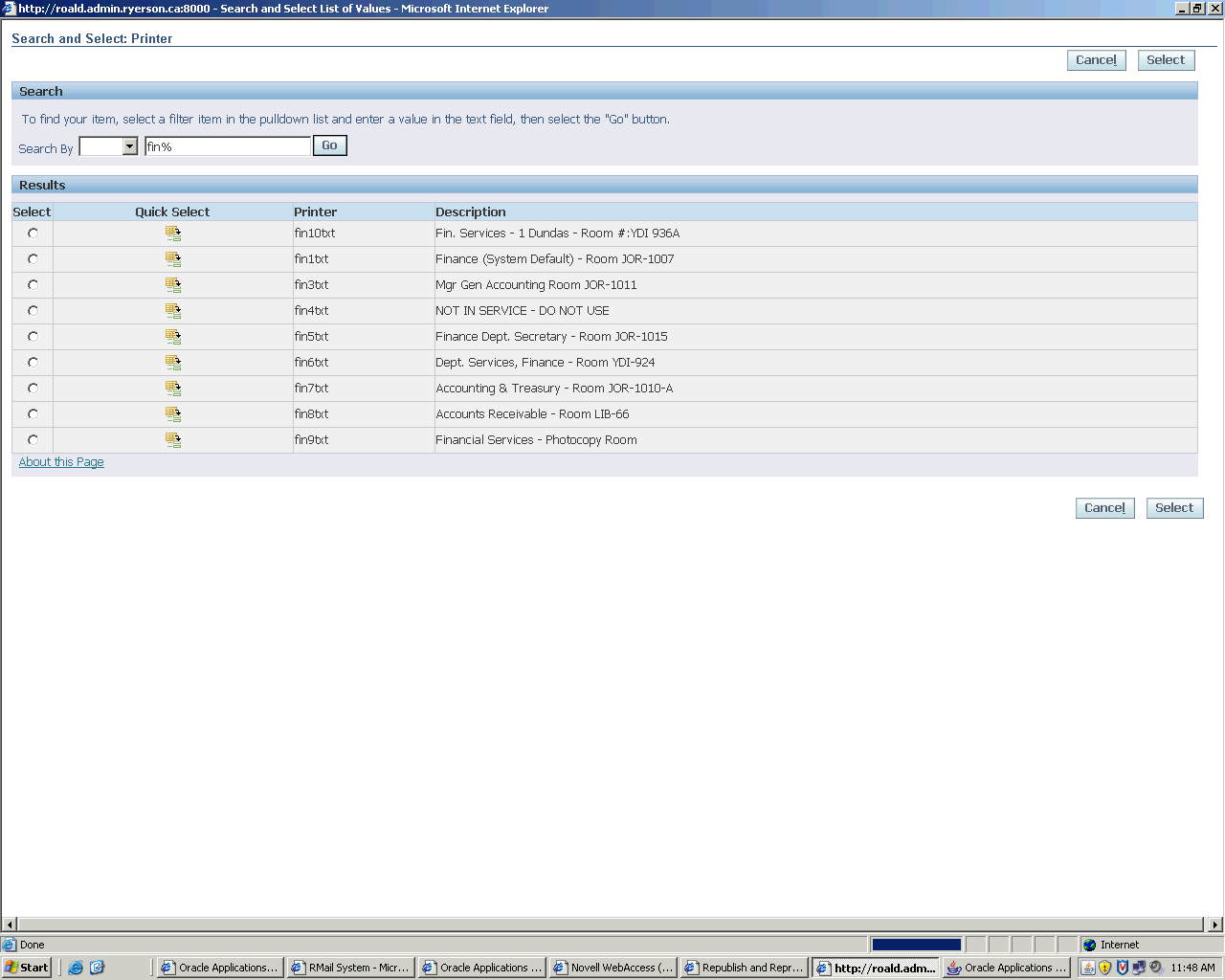Click the search text field containing fin%
This screenshot has height=980, width=1225.
click(228, 146)
